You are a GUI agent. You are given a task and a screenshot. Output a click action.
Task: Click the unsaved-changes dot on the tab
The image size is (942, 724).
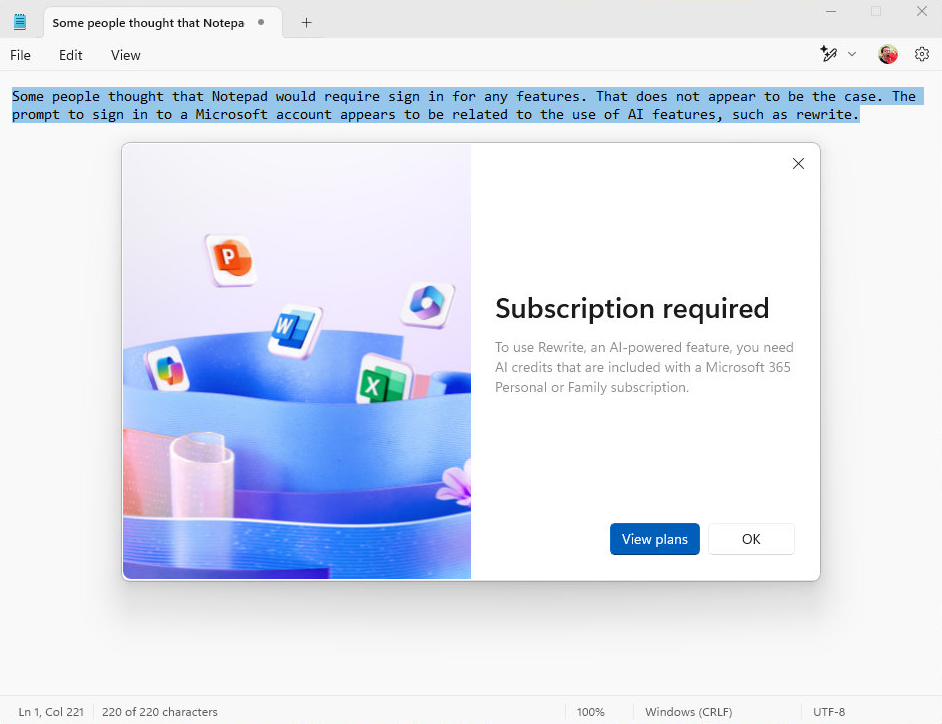click(261, 22)
